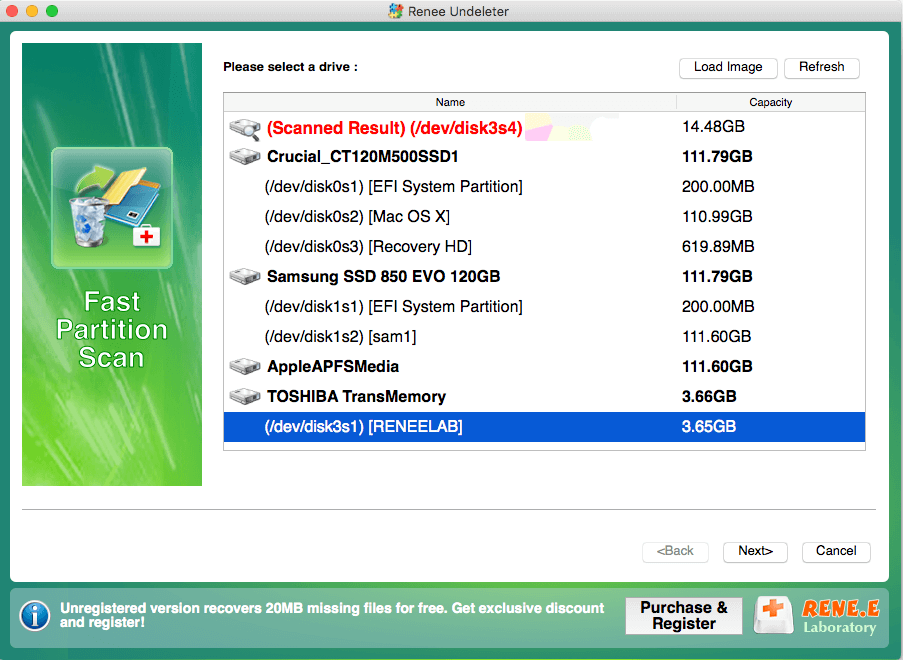Click the 3.65GB capacity value
The width and height of the screenshot is (903, 660).
(709, 427)
